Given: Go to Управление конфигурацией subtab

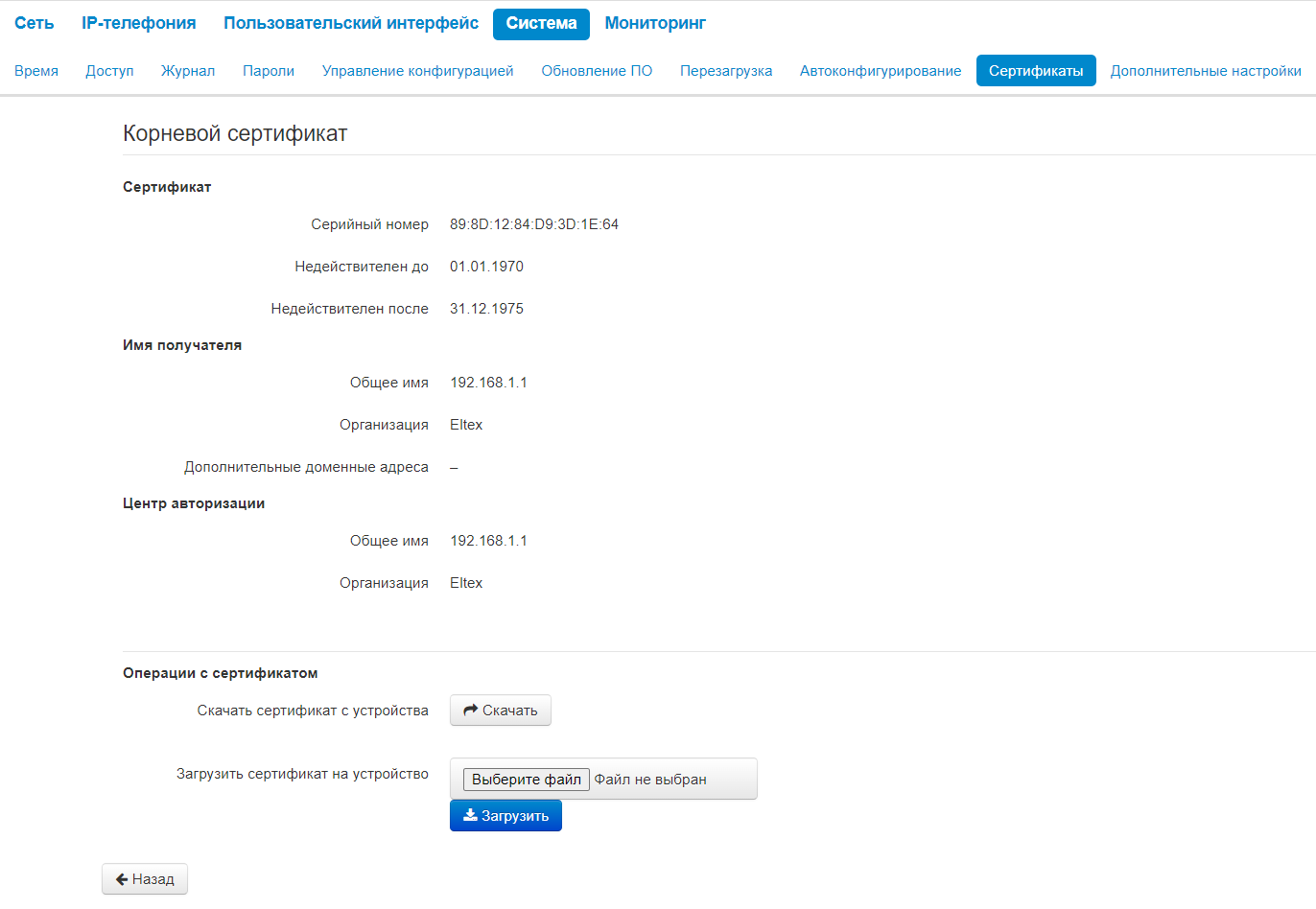Looking at the screenshot, I should [x=418, y=71].
